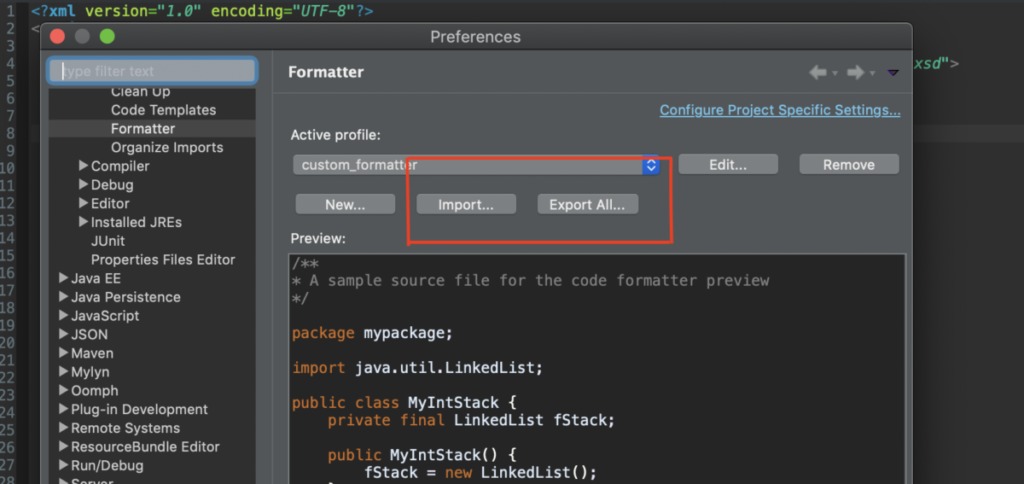Close the Preferences window with the red button
The width and height of the screenshot is (1024, 484).
pos(57,37)
